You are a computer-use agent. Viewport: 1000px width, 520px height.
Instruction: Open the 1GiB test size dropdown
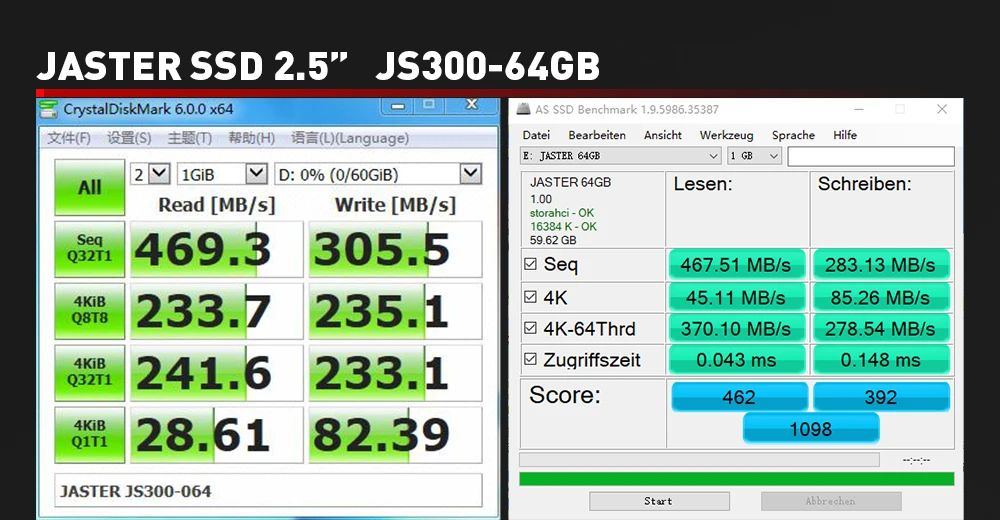click(222, 174)
